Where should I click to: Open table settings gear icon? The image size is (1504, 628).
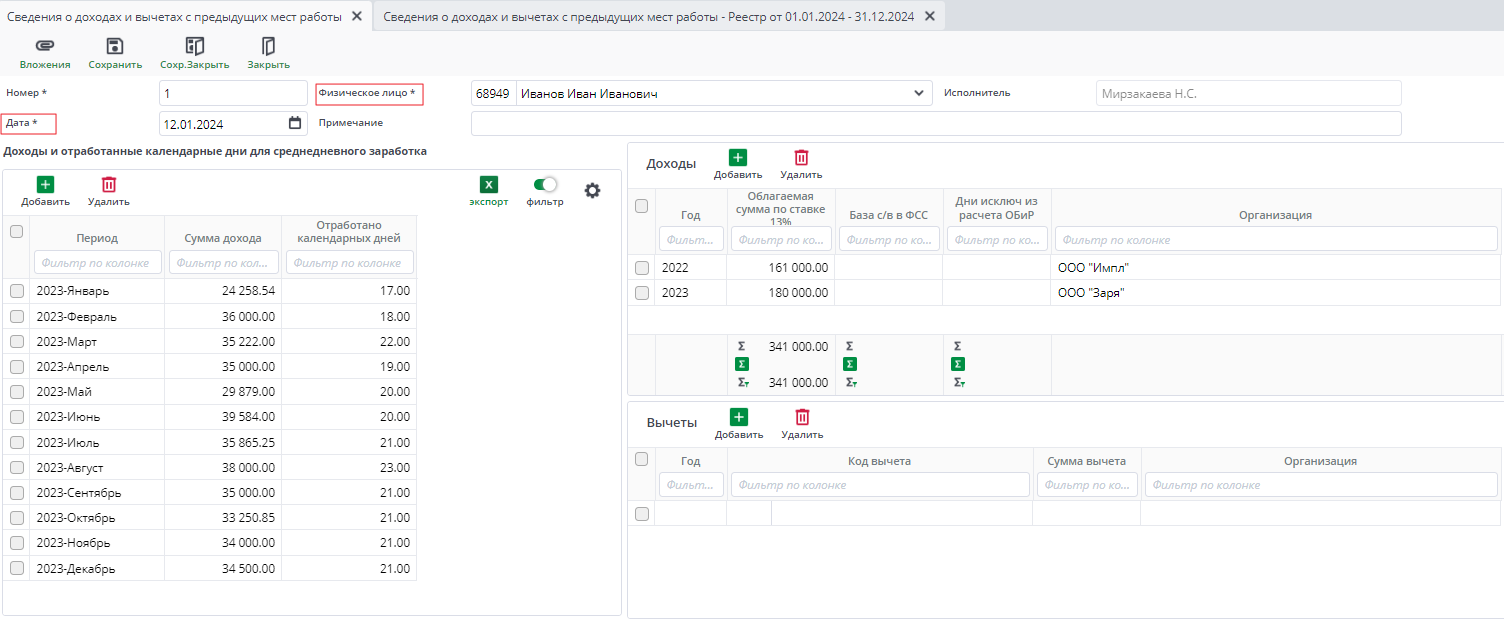(592, 190)
